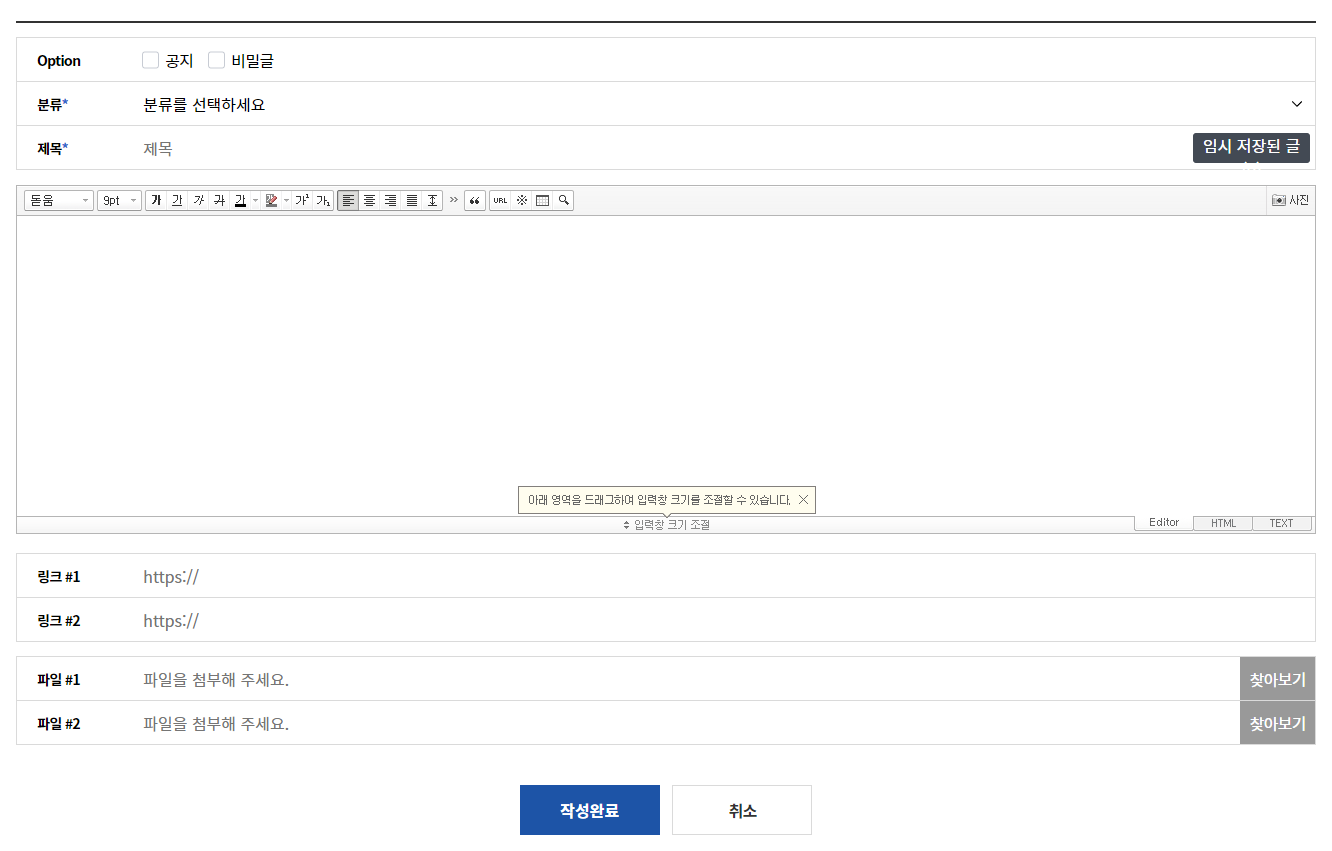Image resolution: width=1332 pixels, height=851 pixels.
Task: Check the 공지 notice checkbox
Action: [151, 61]
